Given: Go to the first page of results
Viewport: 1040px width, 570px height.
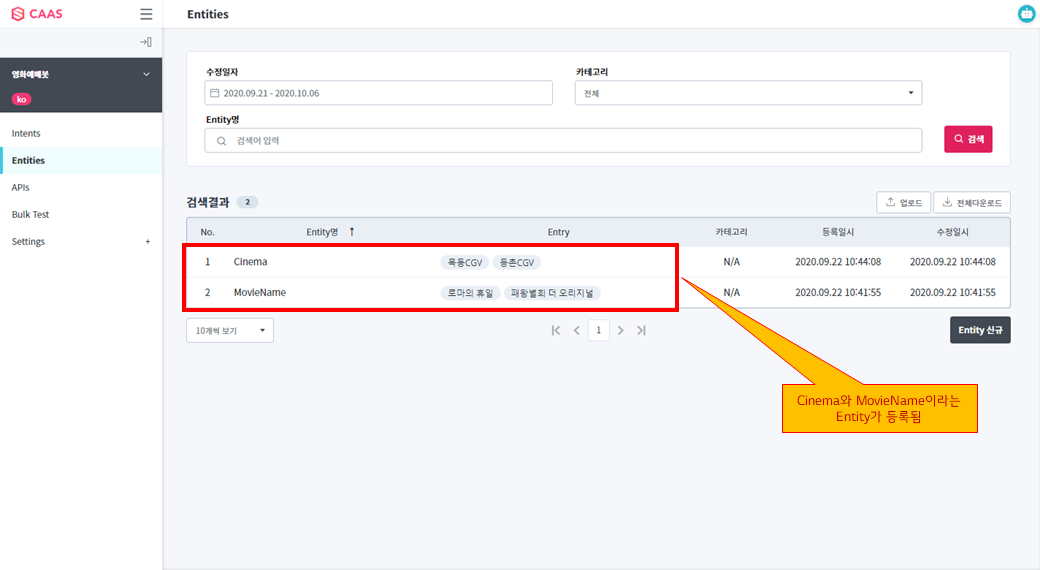Looking at the screenshot, I should 556,330.
